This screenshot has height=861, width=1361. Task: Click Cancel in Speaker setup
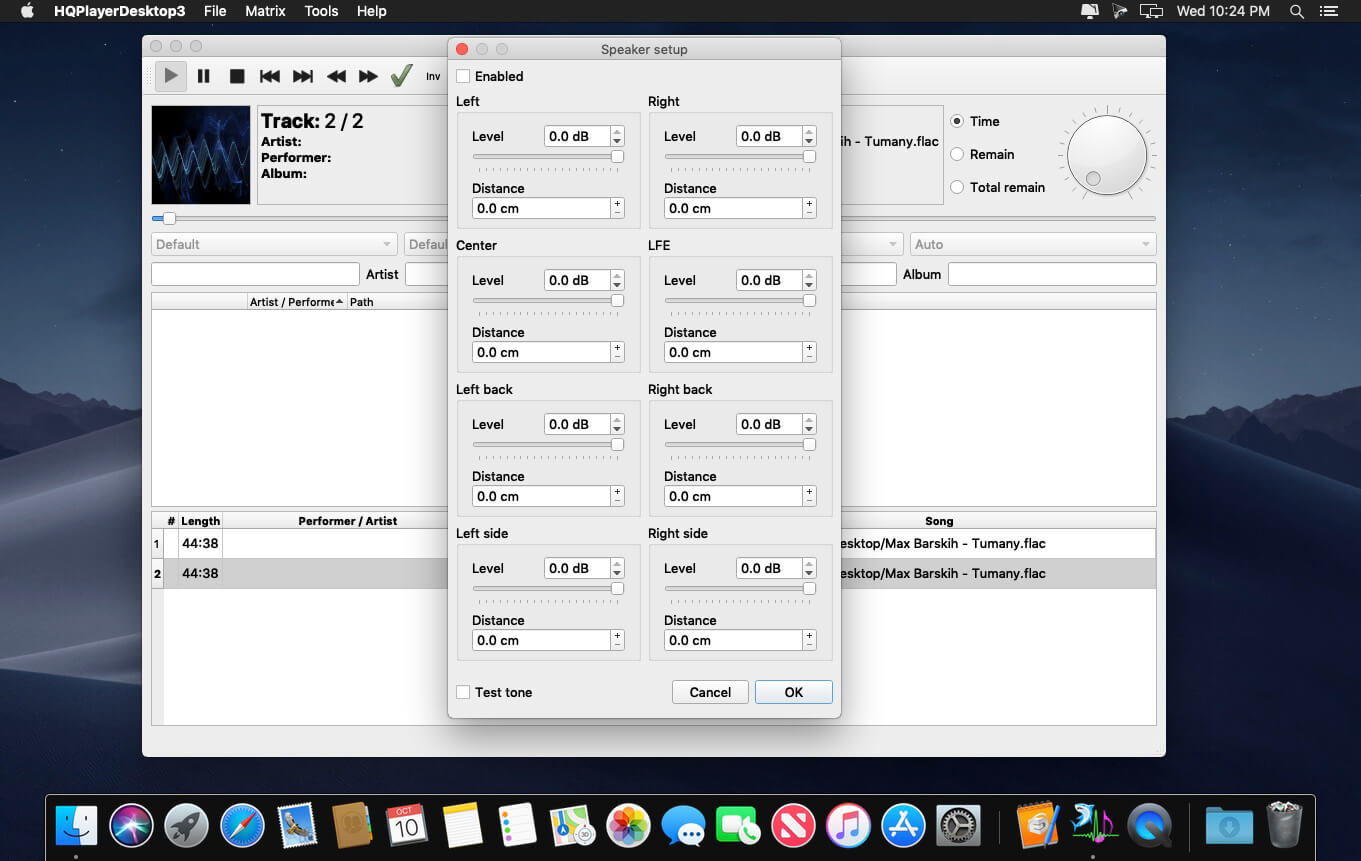[x=710, y=692]
